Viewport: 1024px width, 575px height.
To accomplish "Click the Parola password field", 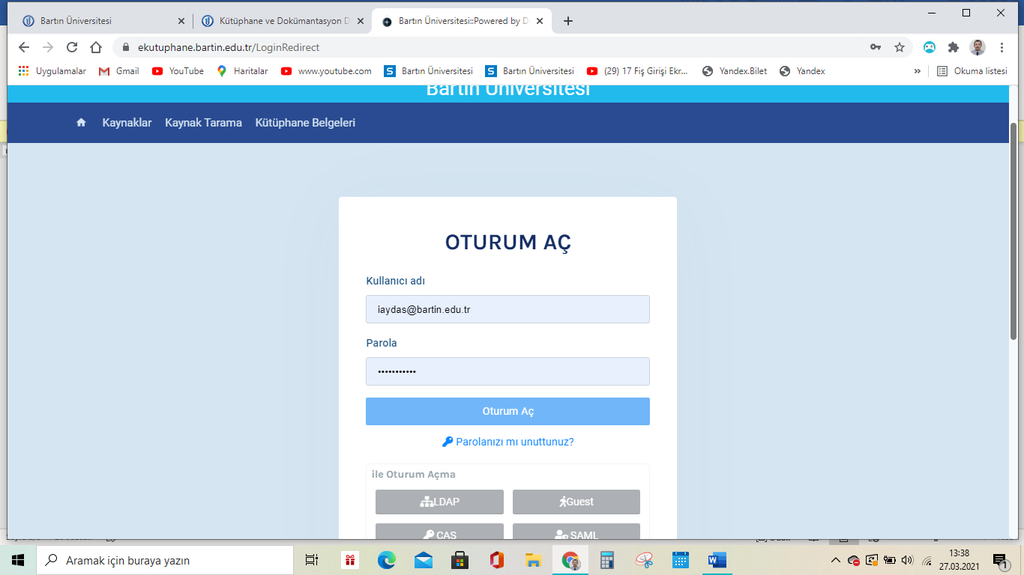I will click(x=508, y=372).
